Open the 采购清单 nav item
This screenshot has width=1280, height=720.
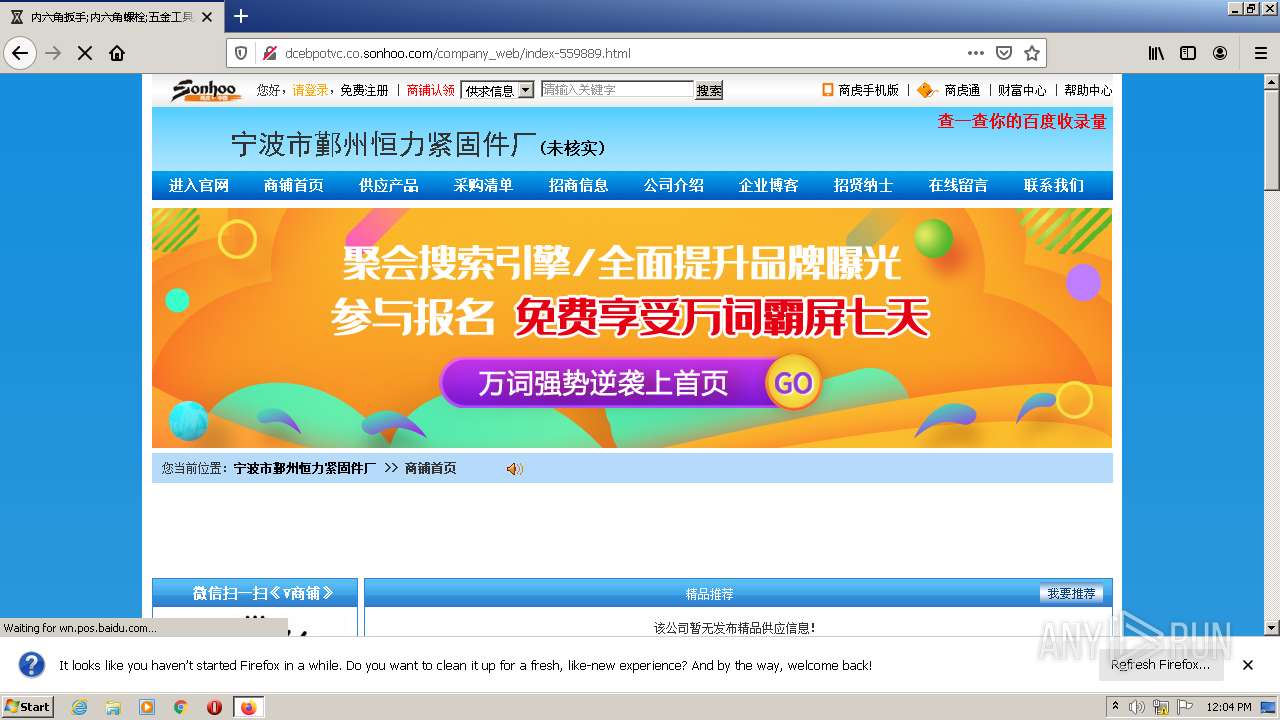point(483,185)
